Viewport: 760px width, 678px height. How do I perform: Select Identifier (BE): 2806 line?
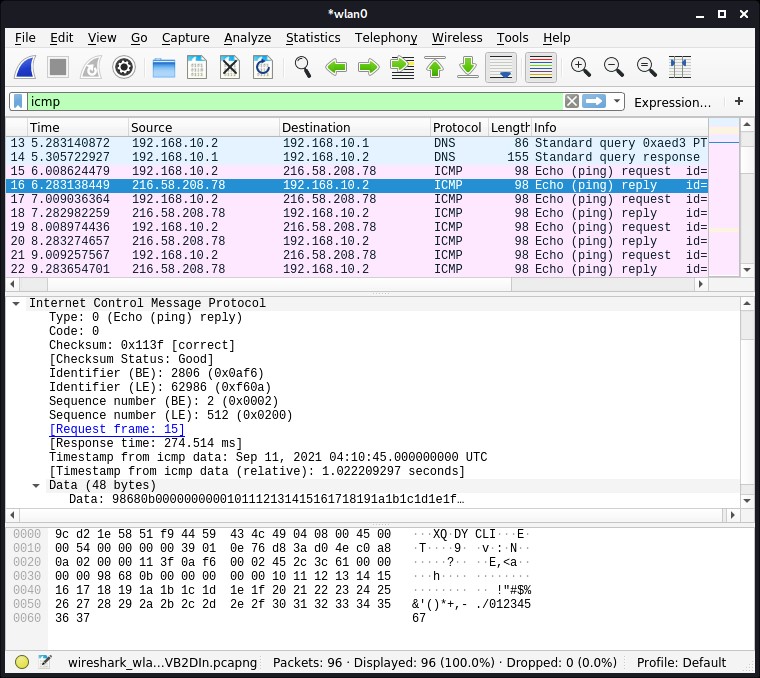156,373
